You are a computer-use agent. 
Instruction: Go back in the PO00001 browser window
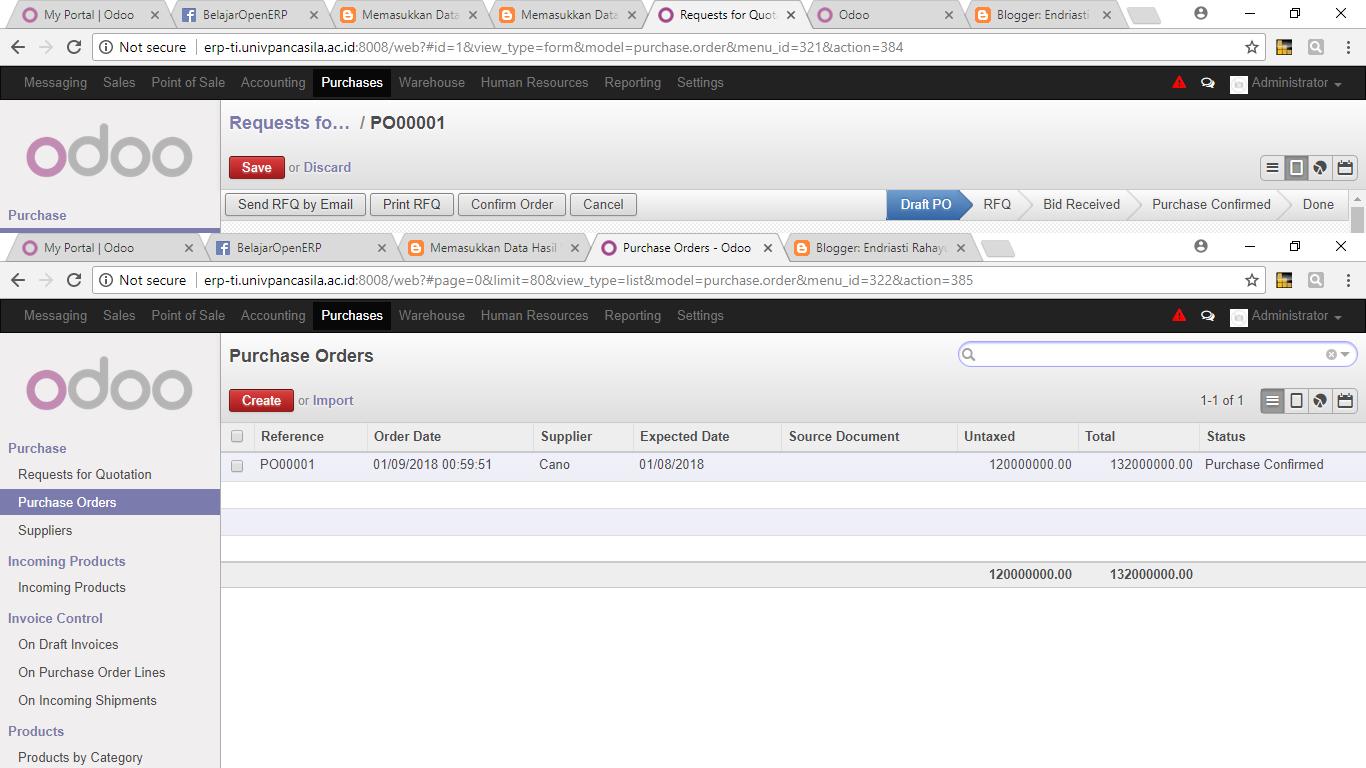18,47
